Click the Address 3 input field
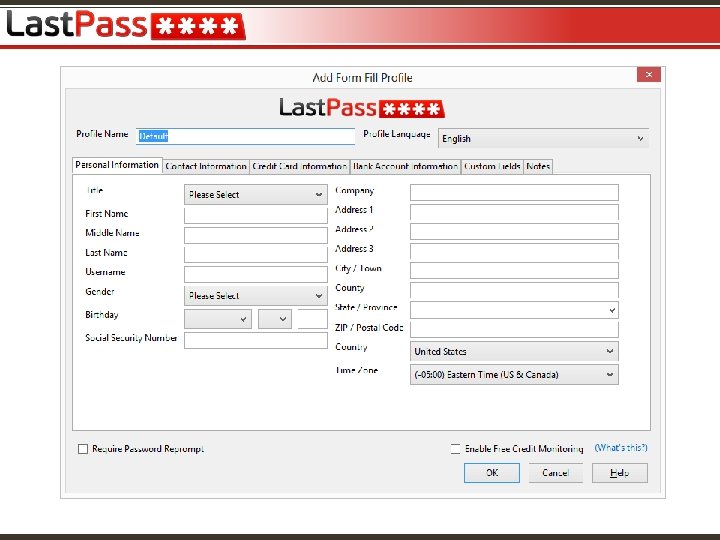Image resolution: width=720 pixels, height=540 pixels. [x=514, y=251]
